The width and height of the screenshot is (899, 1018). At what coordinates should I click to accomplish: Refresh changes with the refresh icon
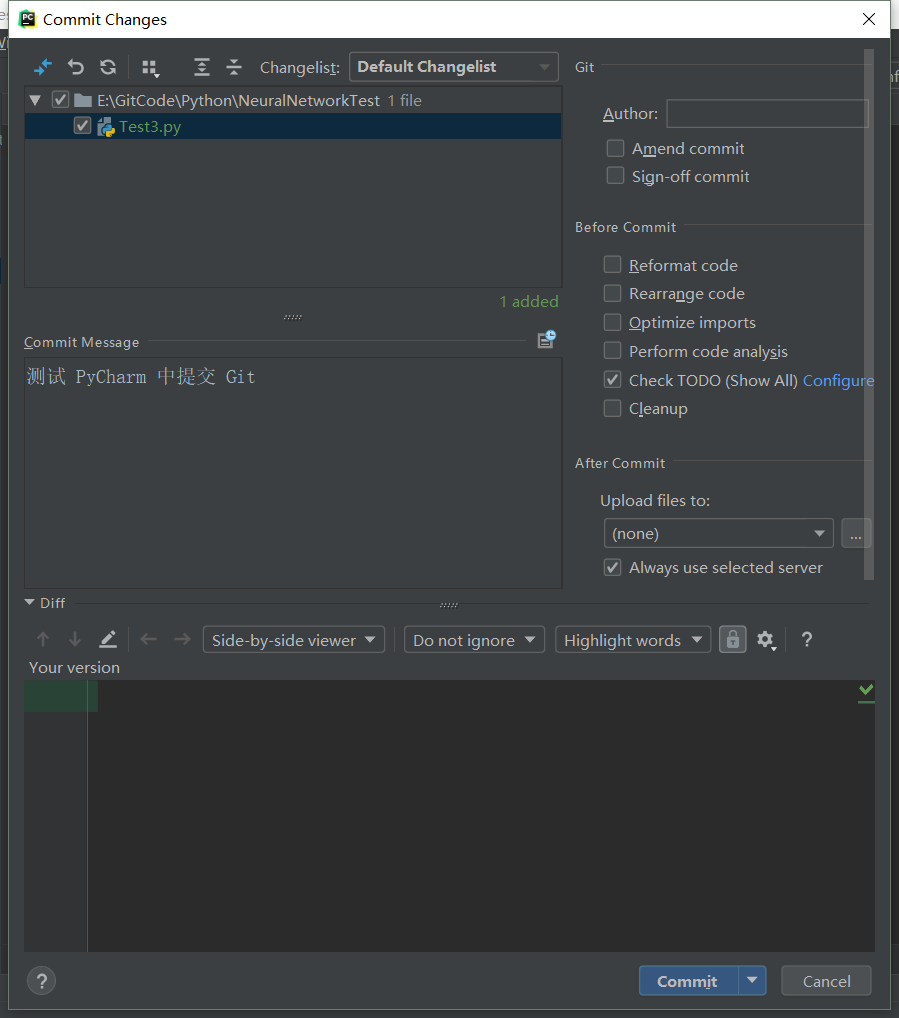pyautogui.click(x=107, y=67)
